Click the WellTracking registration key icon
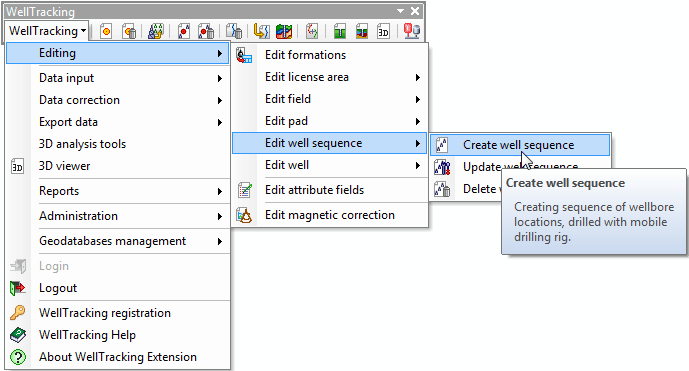 18,313
